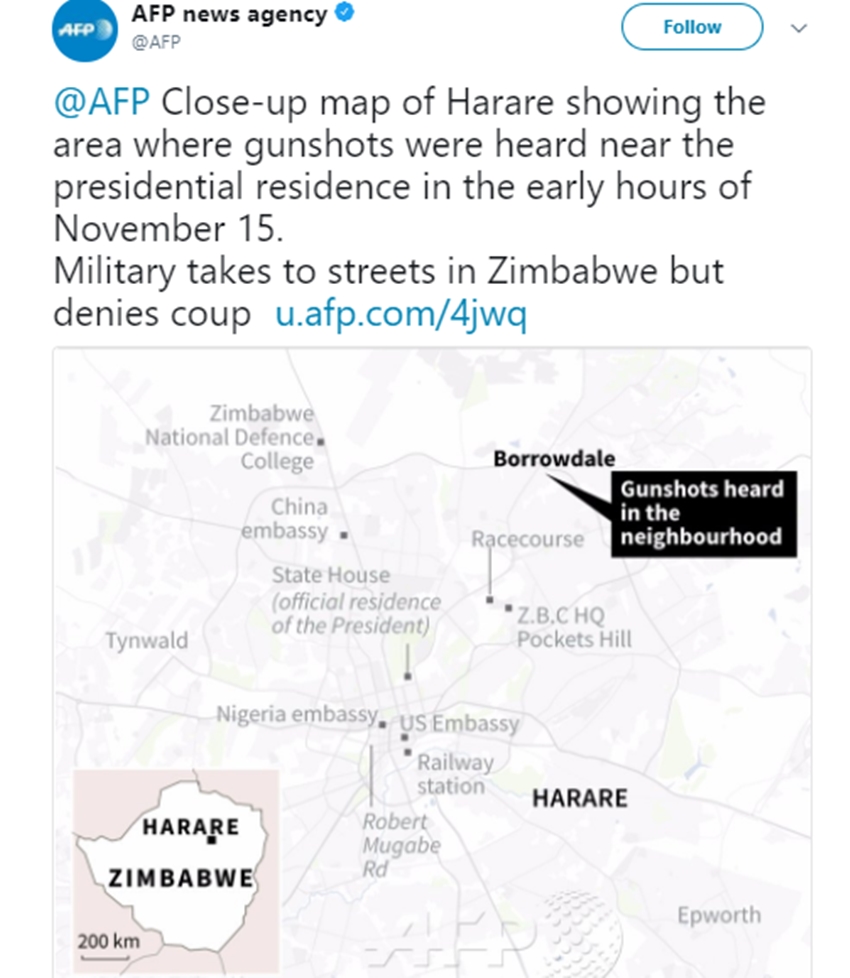Viewport: 850px width, 978px height.
Task: Open the u.afp.com/4jwq link
Action: (400, 314)
